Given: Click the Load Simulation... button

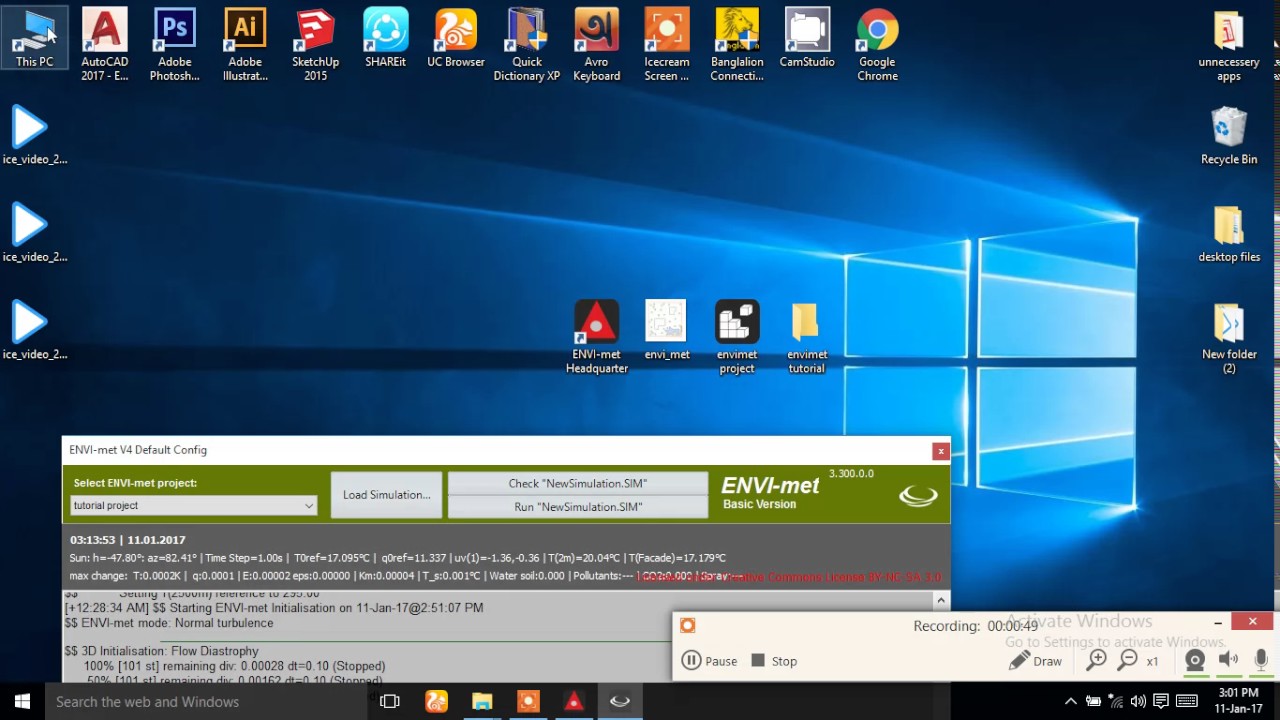Looking at the screenshot, I should coord(386,495).
